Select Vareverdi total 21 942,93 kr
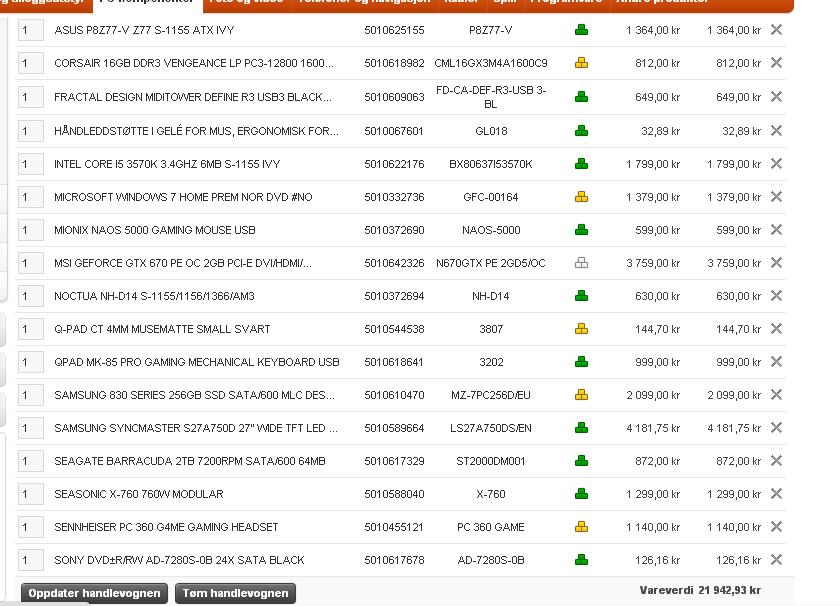 click(x=700, y=590)
